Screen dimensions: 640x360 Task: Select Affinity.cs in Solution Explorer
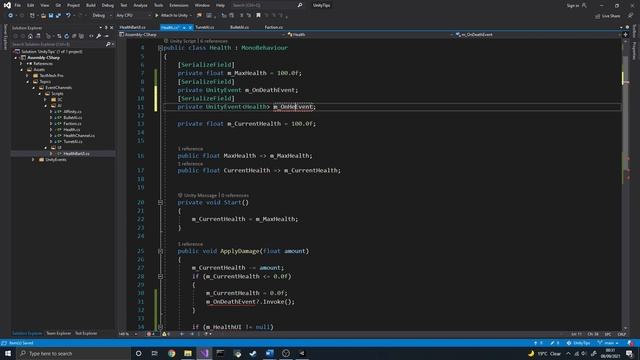pos(72,111)
